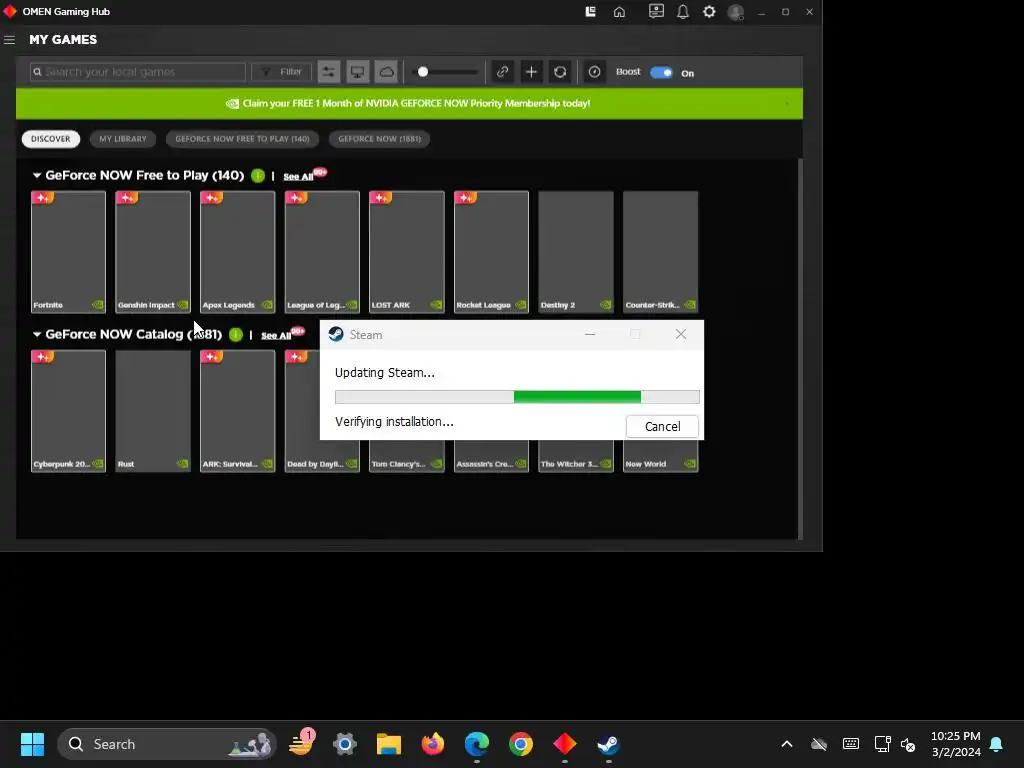Click See All for GeForce NOW Catalog
Viewport: 1024px width, 768px height.
[276, 336]
